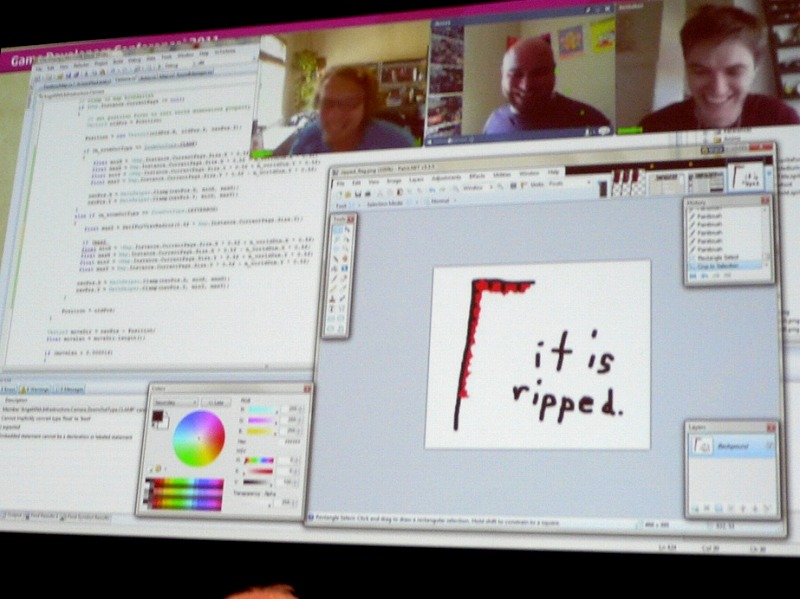Select the Rectangle Select tool in Tools window
Viewport: 800px width, 599px height.
click(x=337, y=231)
